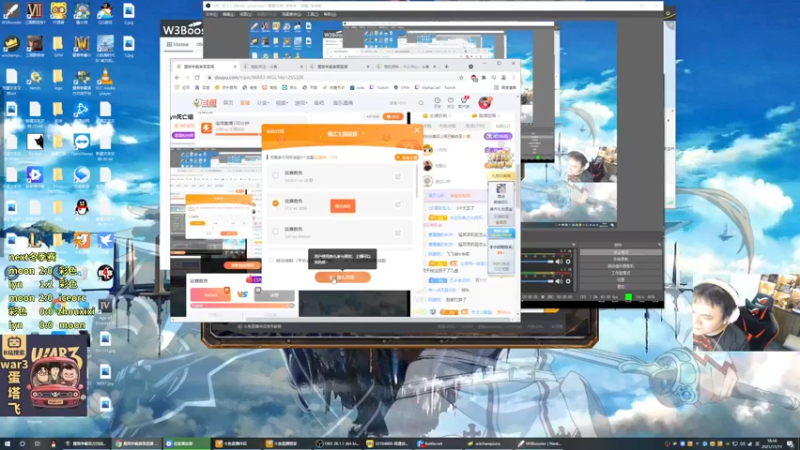Open the VLC media player desktop icon
The width and height of the screenshot is (800, 450).
(x=105, y=81)
